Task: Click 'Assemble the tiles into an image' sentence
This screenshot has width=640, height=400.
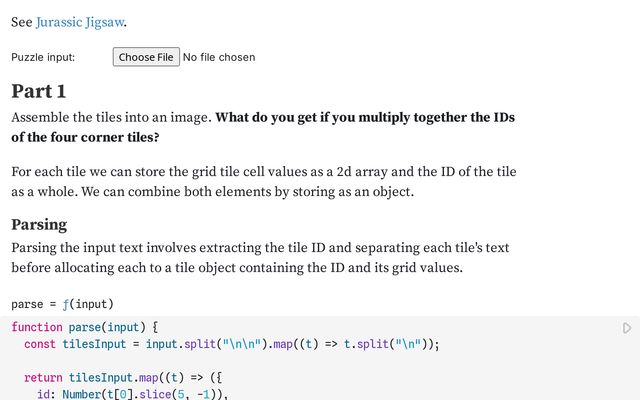Action: 110,118
